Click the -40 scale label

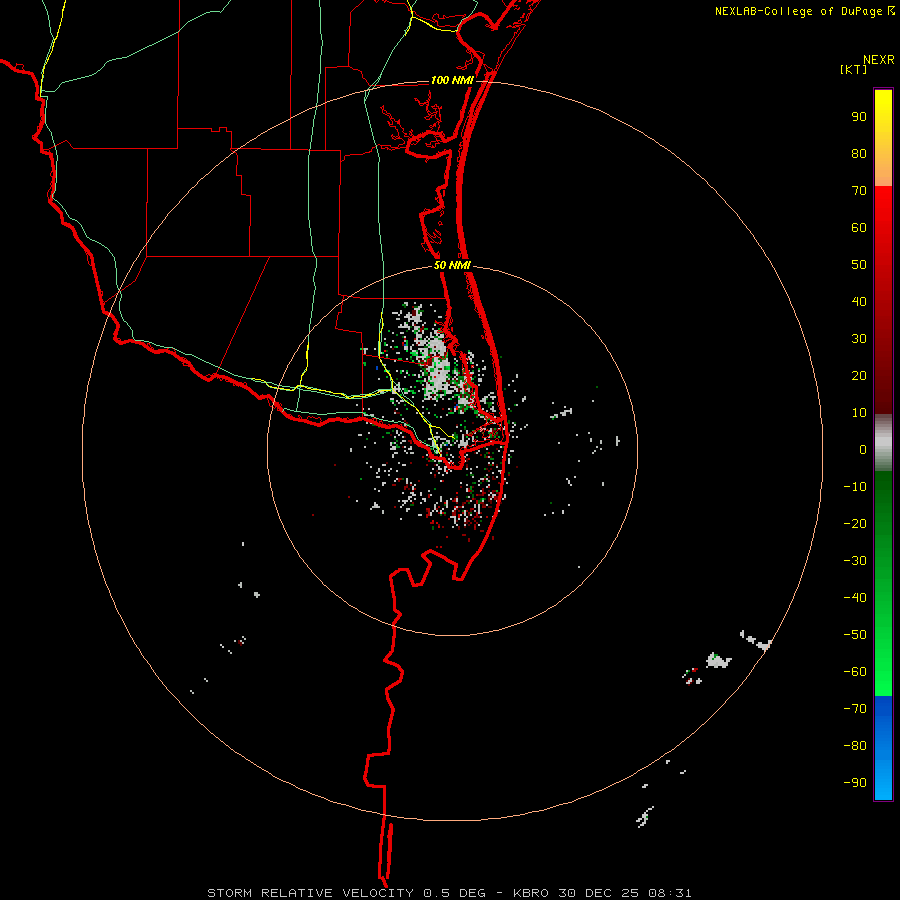pyautogui.click(x=855, y=598)
